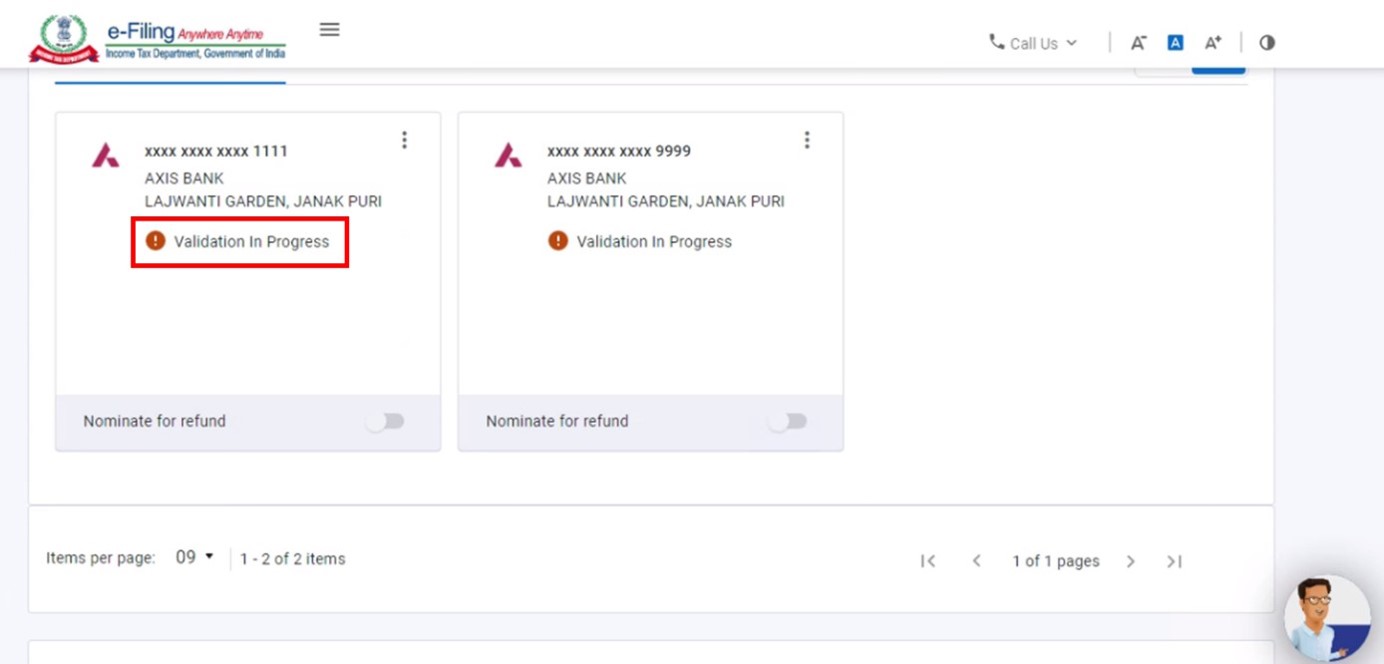Viewport: 1384px width, 664px height.
Task: Open options for account ending 9999
Action: pyautogui.click(x=807, y=140)
